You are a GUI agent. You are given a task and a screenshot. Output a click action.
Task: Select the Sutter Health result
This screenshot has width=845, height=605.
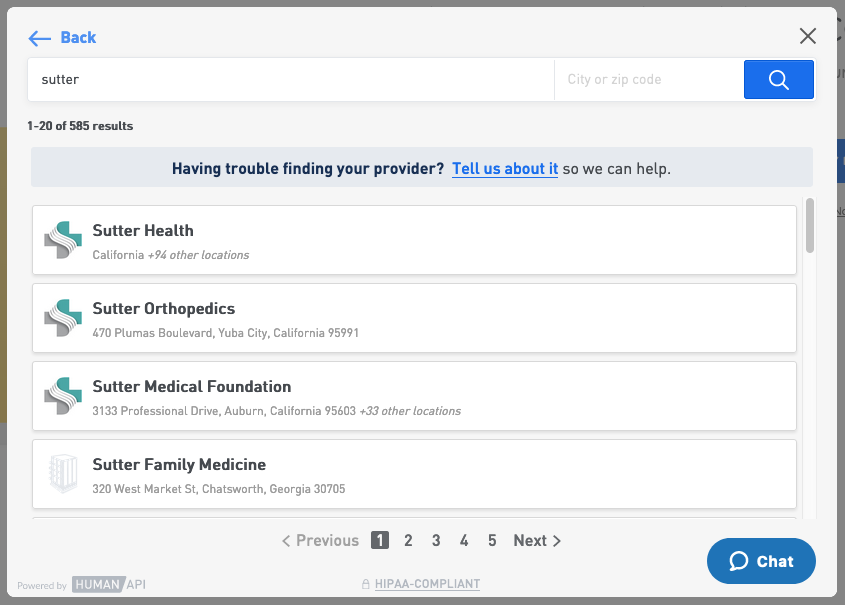414,240
